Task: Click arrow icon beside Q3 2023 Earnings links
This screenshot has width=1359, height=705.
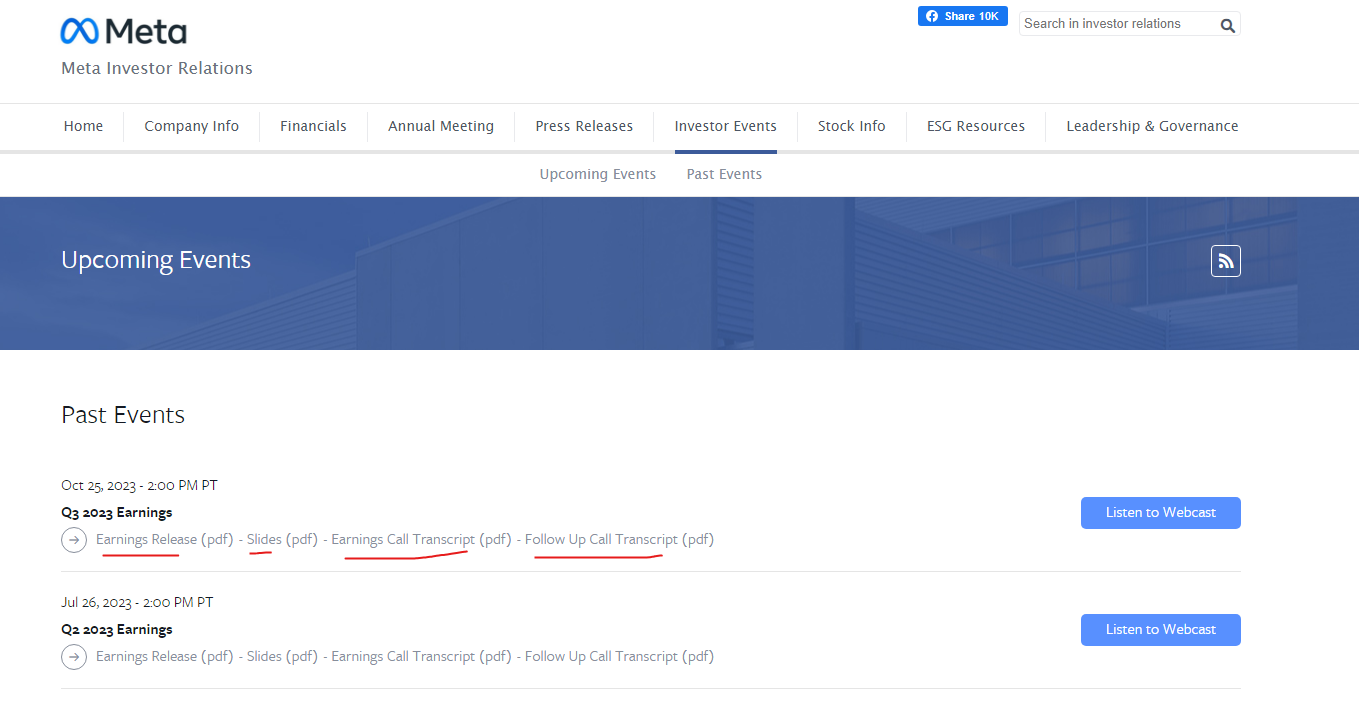Action: point(74,540)
